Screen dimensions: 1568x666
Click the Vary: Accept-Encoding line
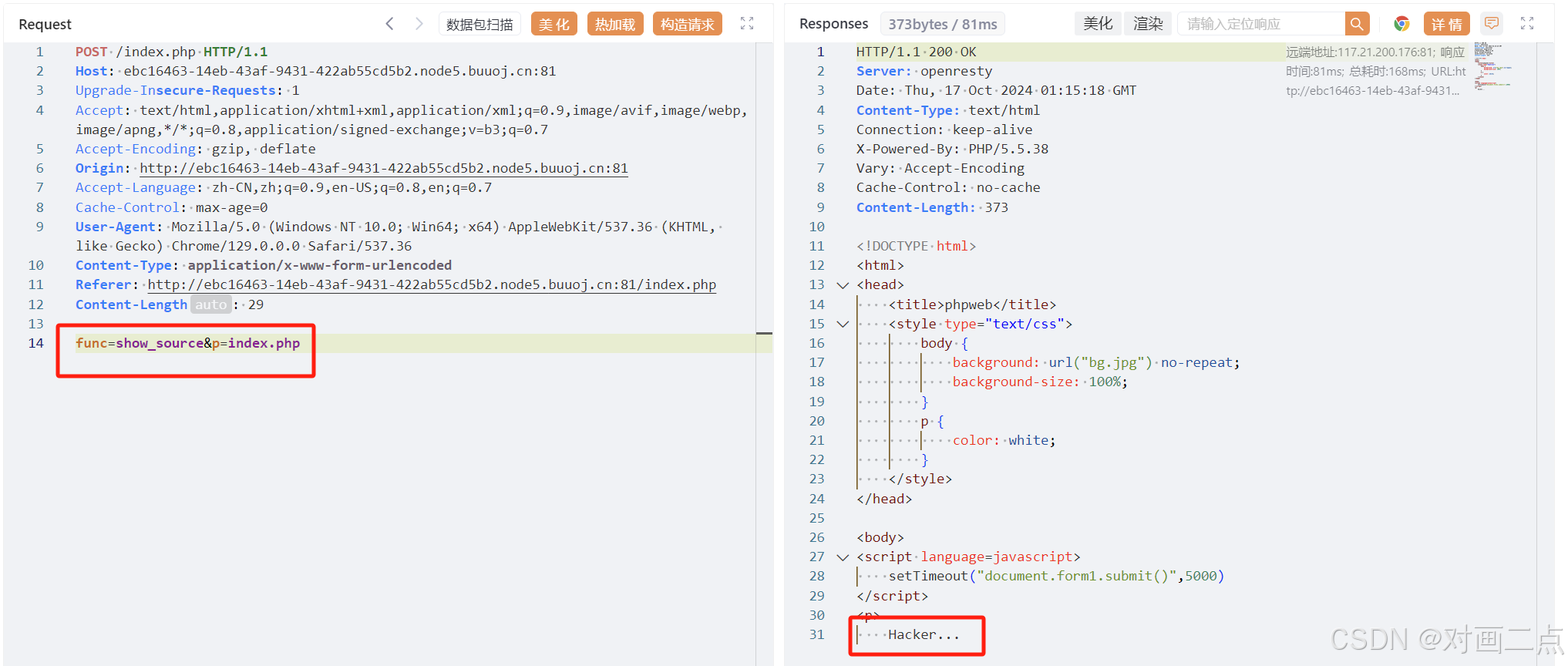click(x=940, y=168)
